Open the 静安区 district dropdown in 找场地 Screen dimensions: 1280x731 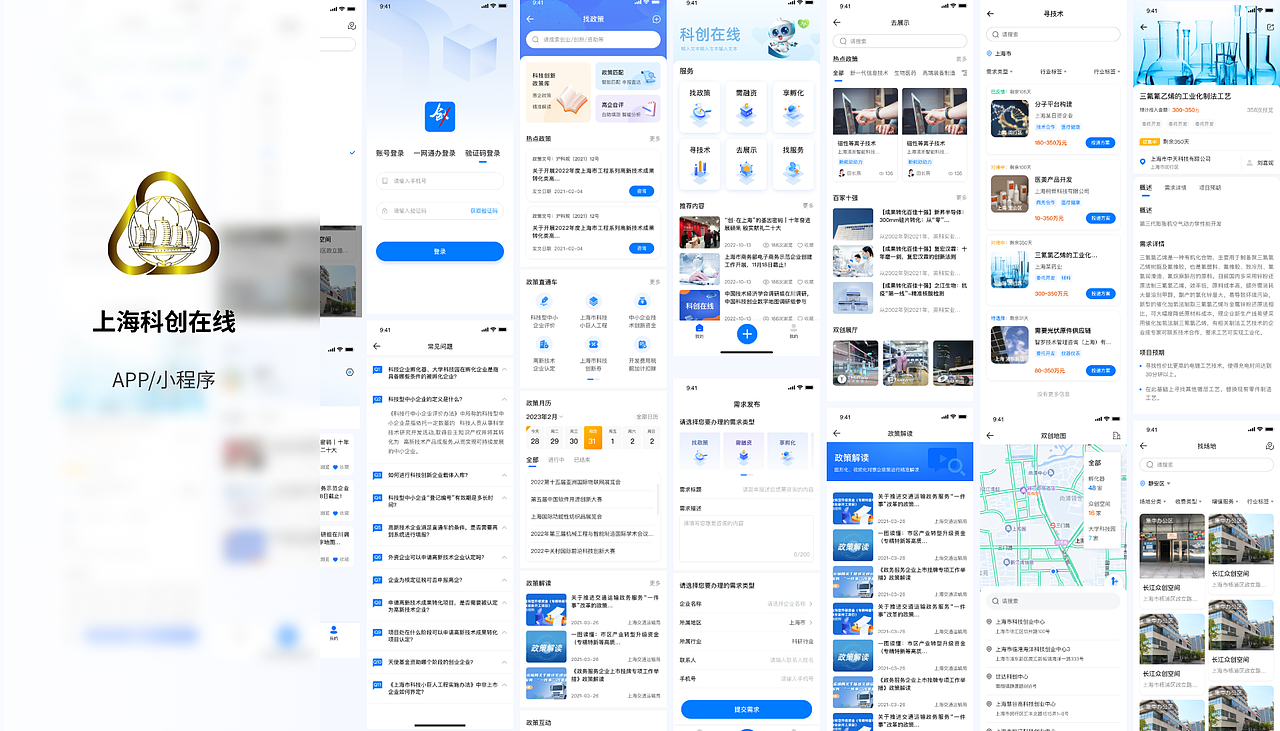[1157, 481]
